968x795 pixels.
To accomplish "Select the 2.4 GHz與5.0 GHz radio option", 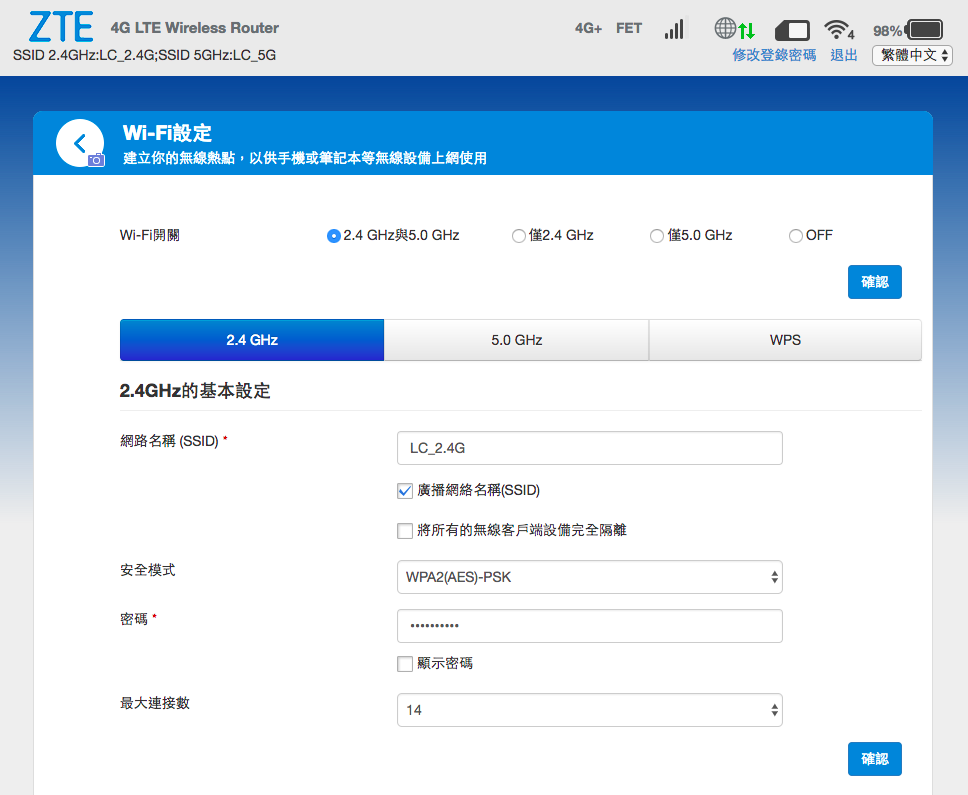I will [333, 236].
